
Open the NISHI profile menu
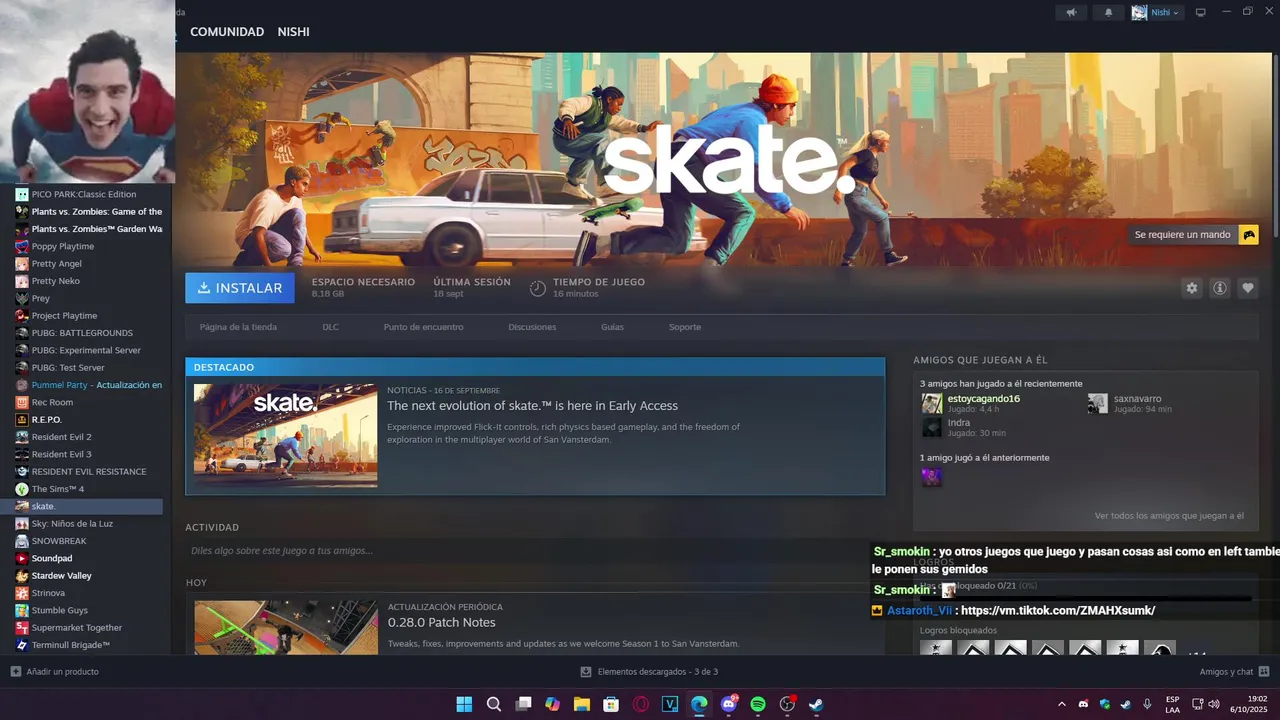pos(293,32)
